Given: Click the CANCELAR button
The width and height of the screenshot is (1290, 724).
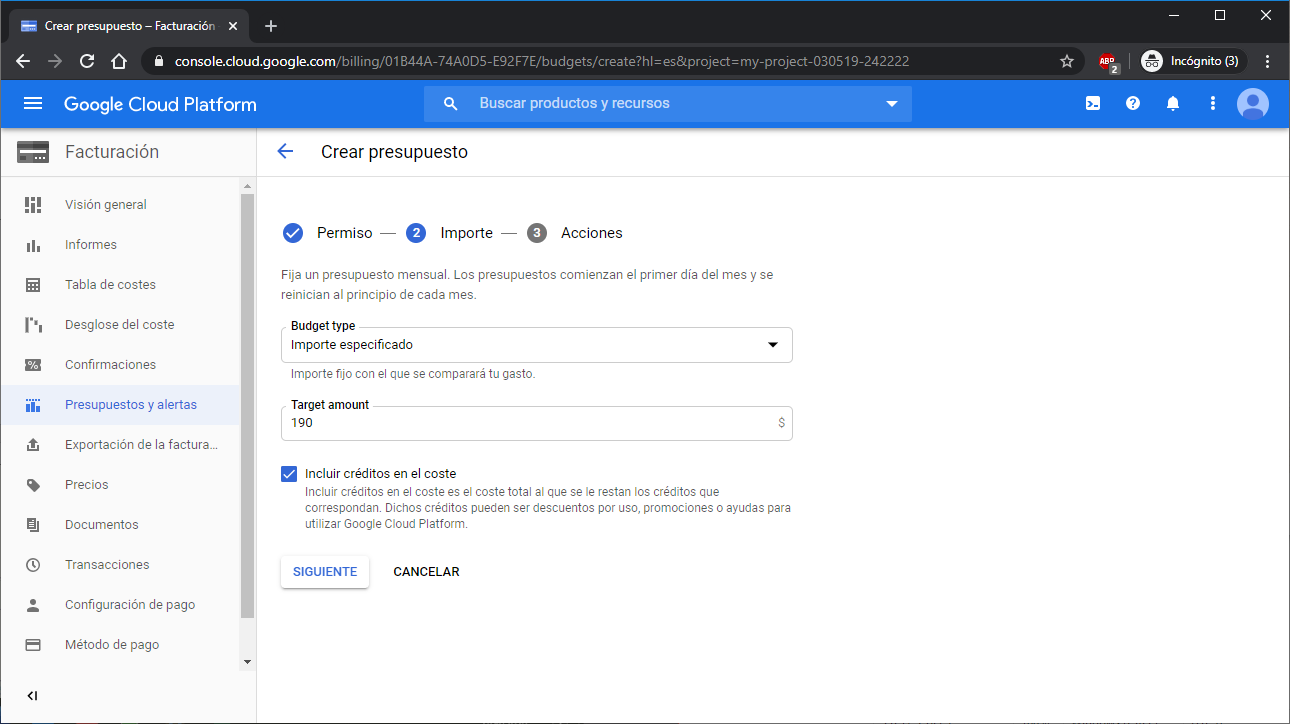Looking at the screenshot, I should coord(426,572).
